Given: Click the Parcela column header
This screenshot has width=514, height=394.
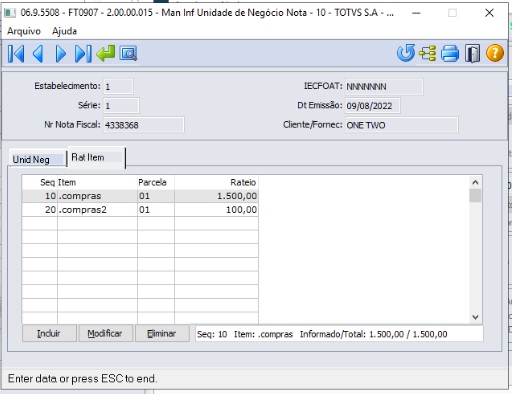Looking at the screenshot, I should point(156,182).
